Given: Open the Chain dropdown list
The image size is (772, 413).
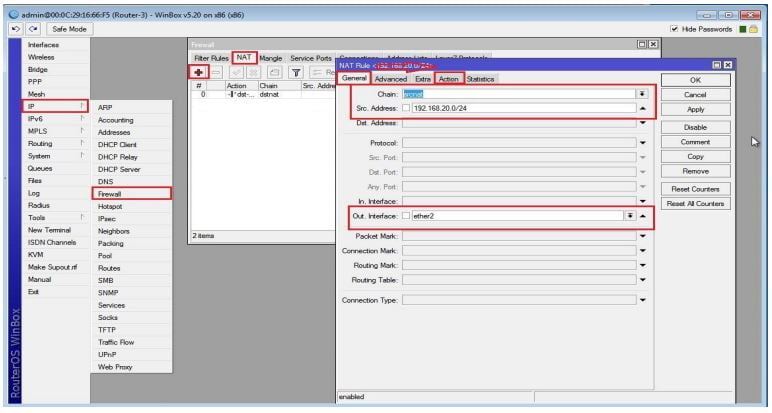Looking at the screenshot, I should 642,93.
